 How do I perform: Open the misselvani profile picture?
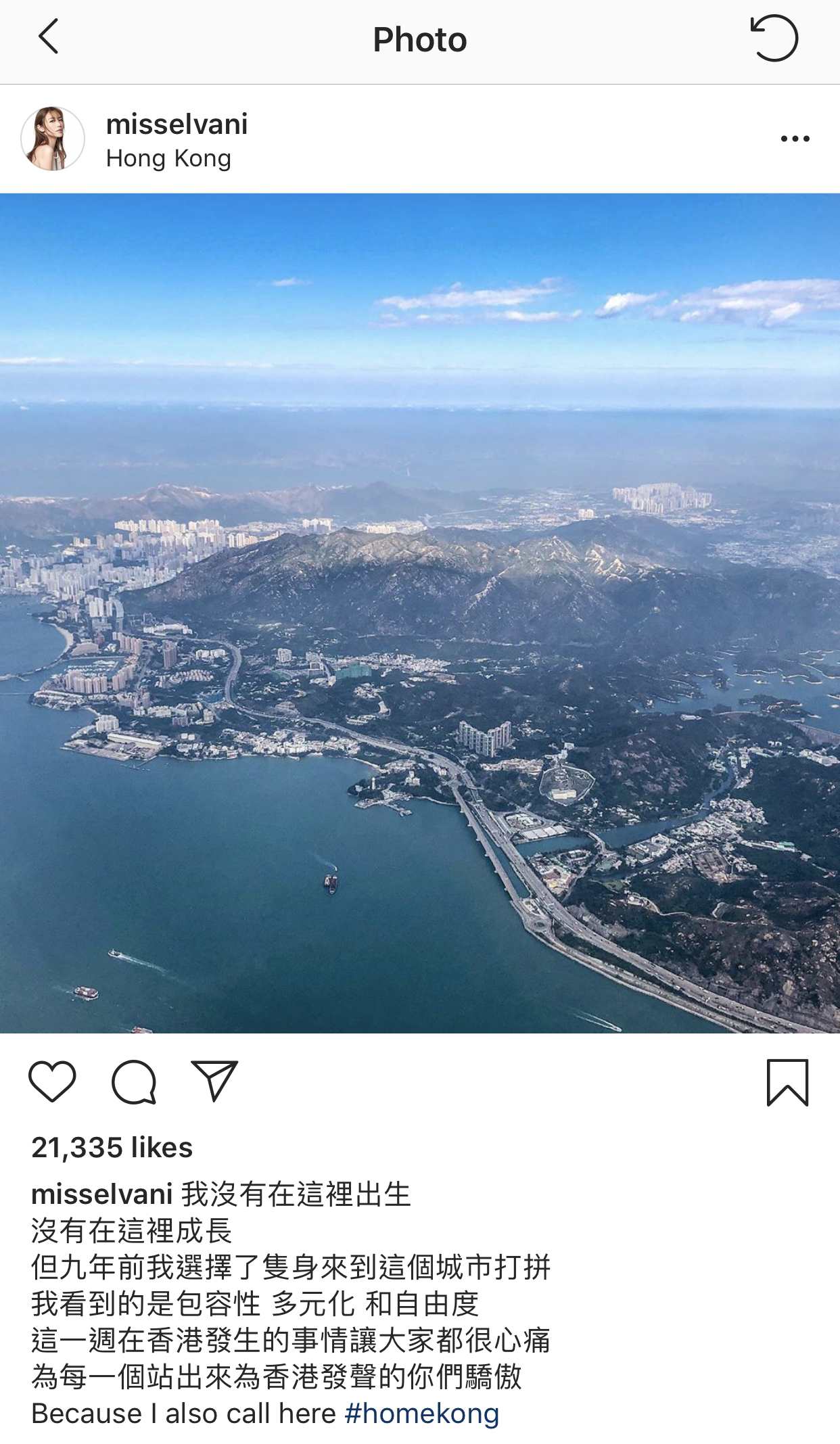coord(53,138)
